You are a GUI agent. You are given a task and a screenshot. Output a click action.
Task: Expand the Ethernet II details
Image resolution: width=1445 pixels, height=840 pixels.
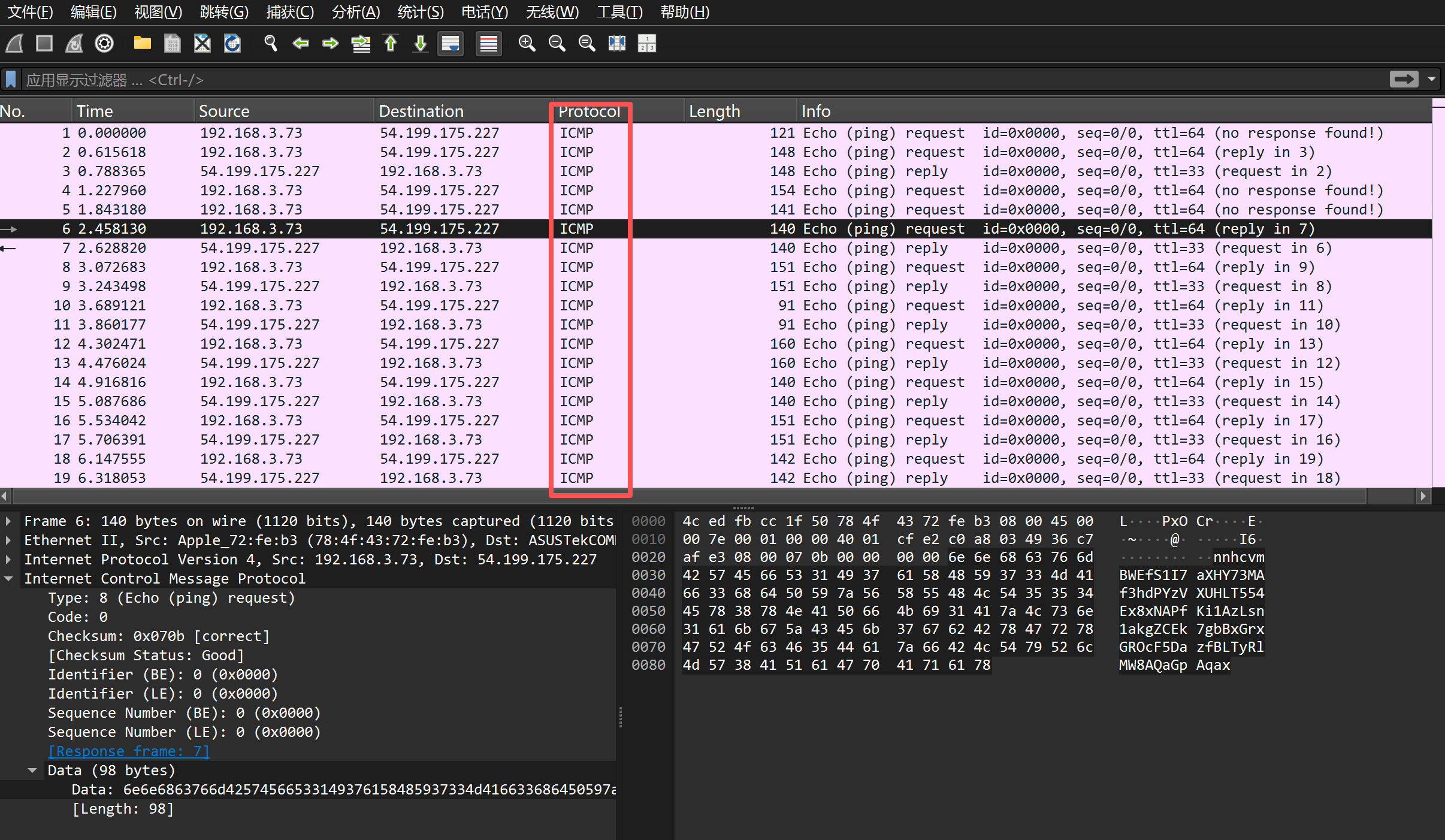(x=8, y=540)
